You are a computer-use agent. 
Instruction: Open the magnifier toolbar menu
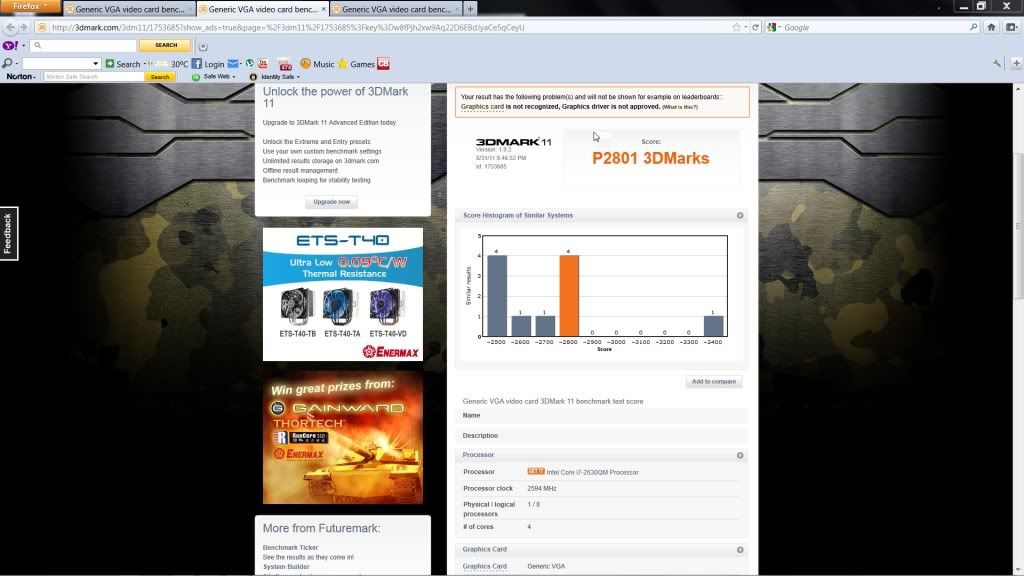[10, 63]
